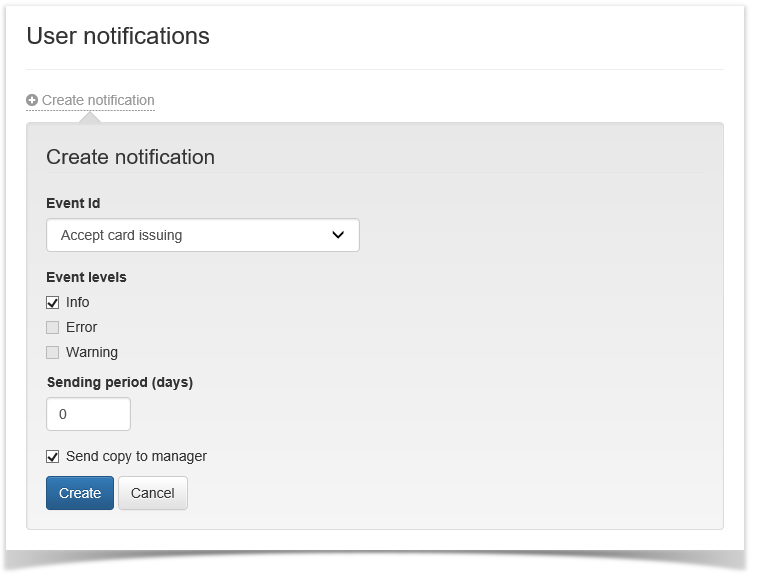Screen dimensions: 758x579
Task: Click the plus icon beside Create notification
Action: coord(32,100)
